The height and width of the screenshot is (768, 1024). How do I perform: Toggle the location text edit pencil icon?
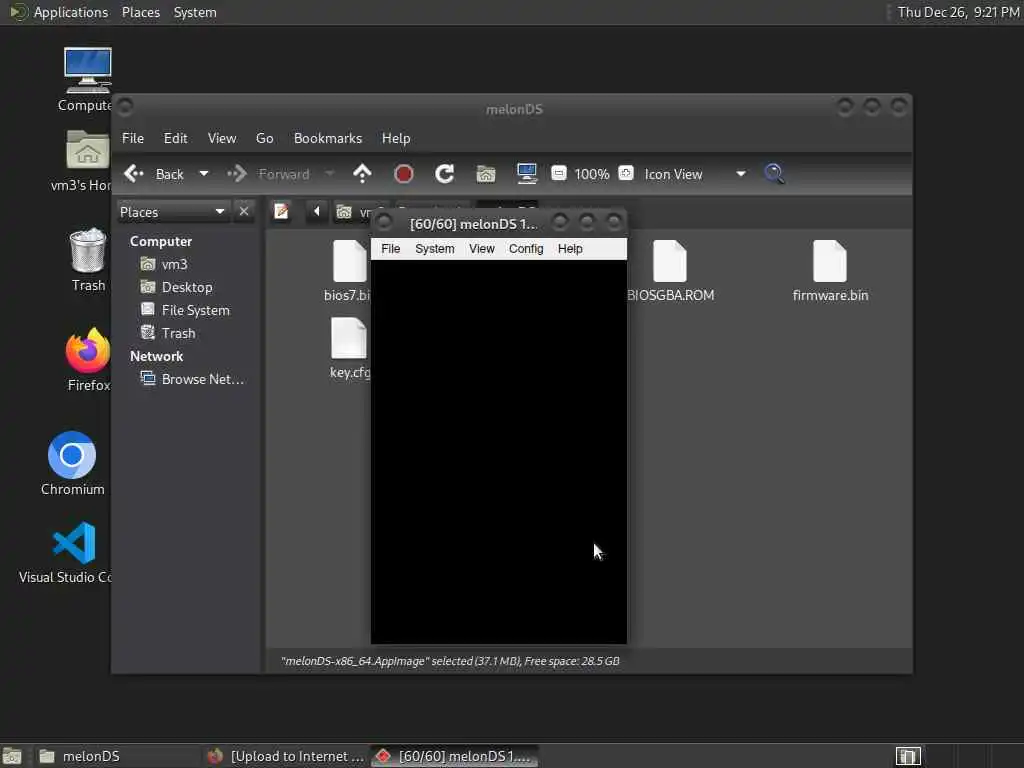click(281, 212)
